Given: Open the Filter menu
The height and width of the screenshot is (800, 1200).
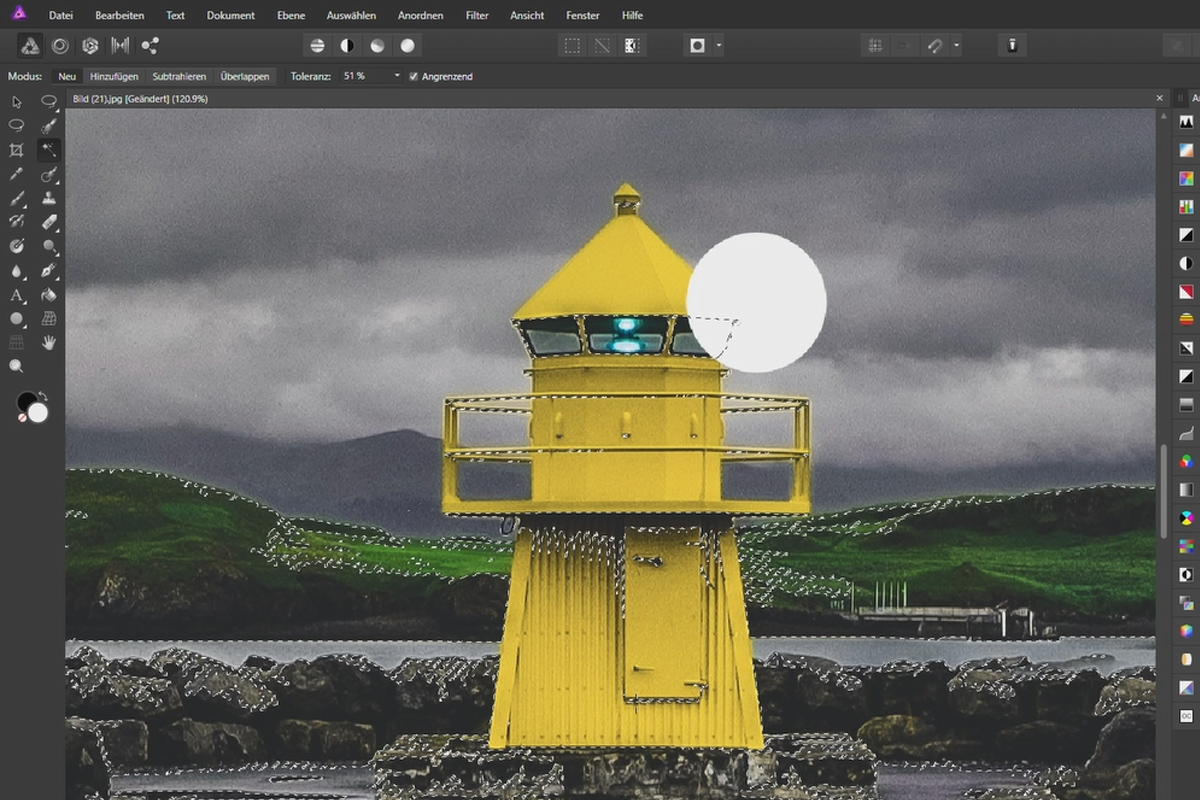Looking at the screenshot, I should (x=477, y=15).
